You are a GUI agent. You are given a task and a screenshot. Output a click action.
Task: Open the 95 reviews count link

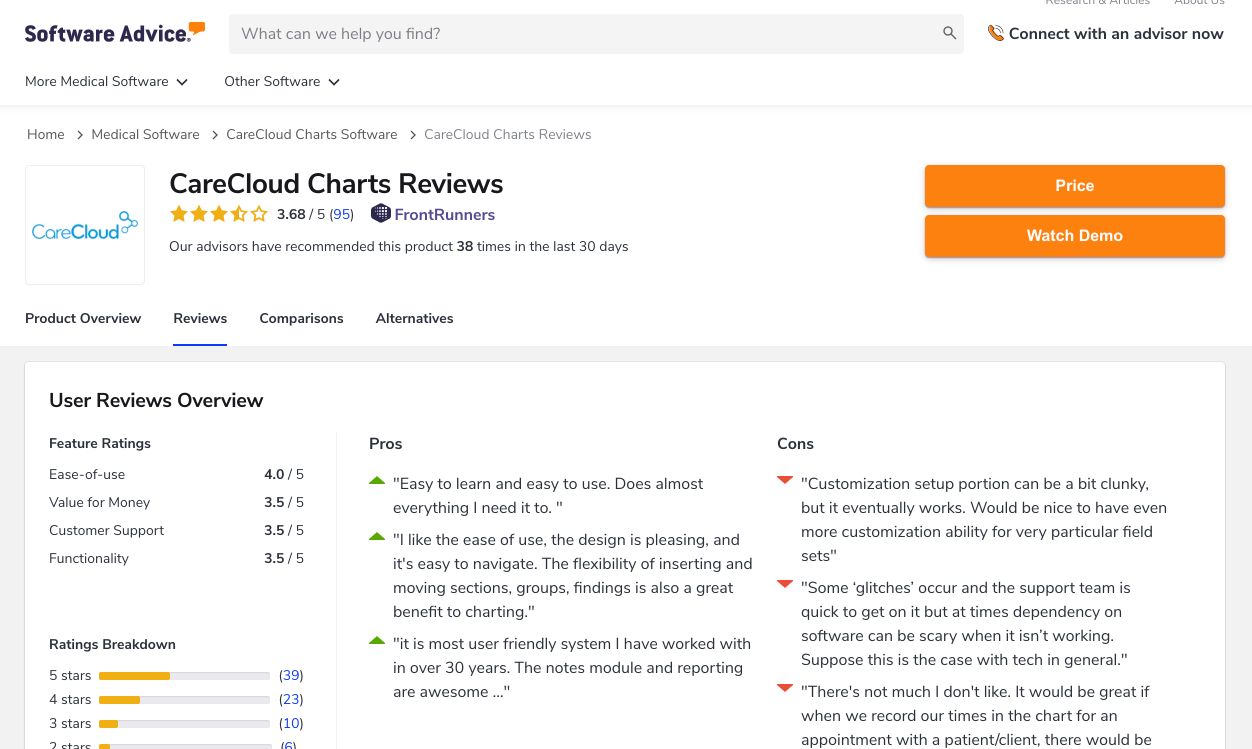click(x=341, y=215)
